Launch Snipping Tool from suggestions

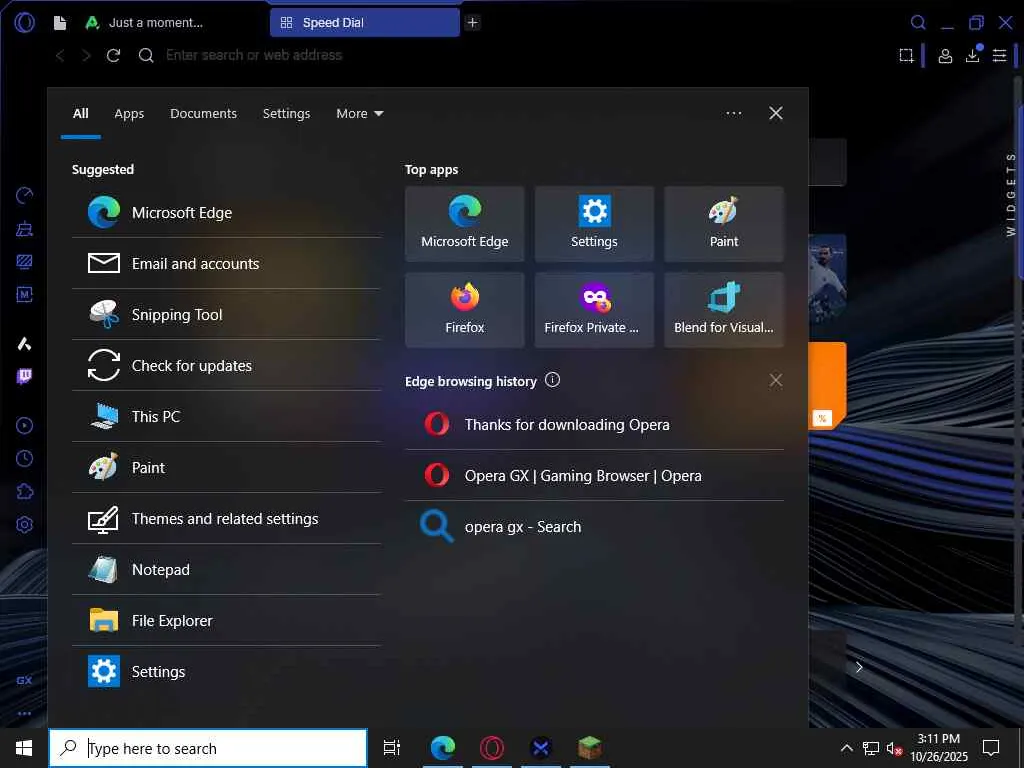(x=226, y=314)
